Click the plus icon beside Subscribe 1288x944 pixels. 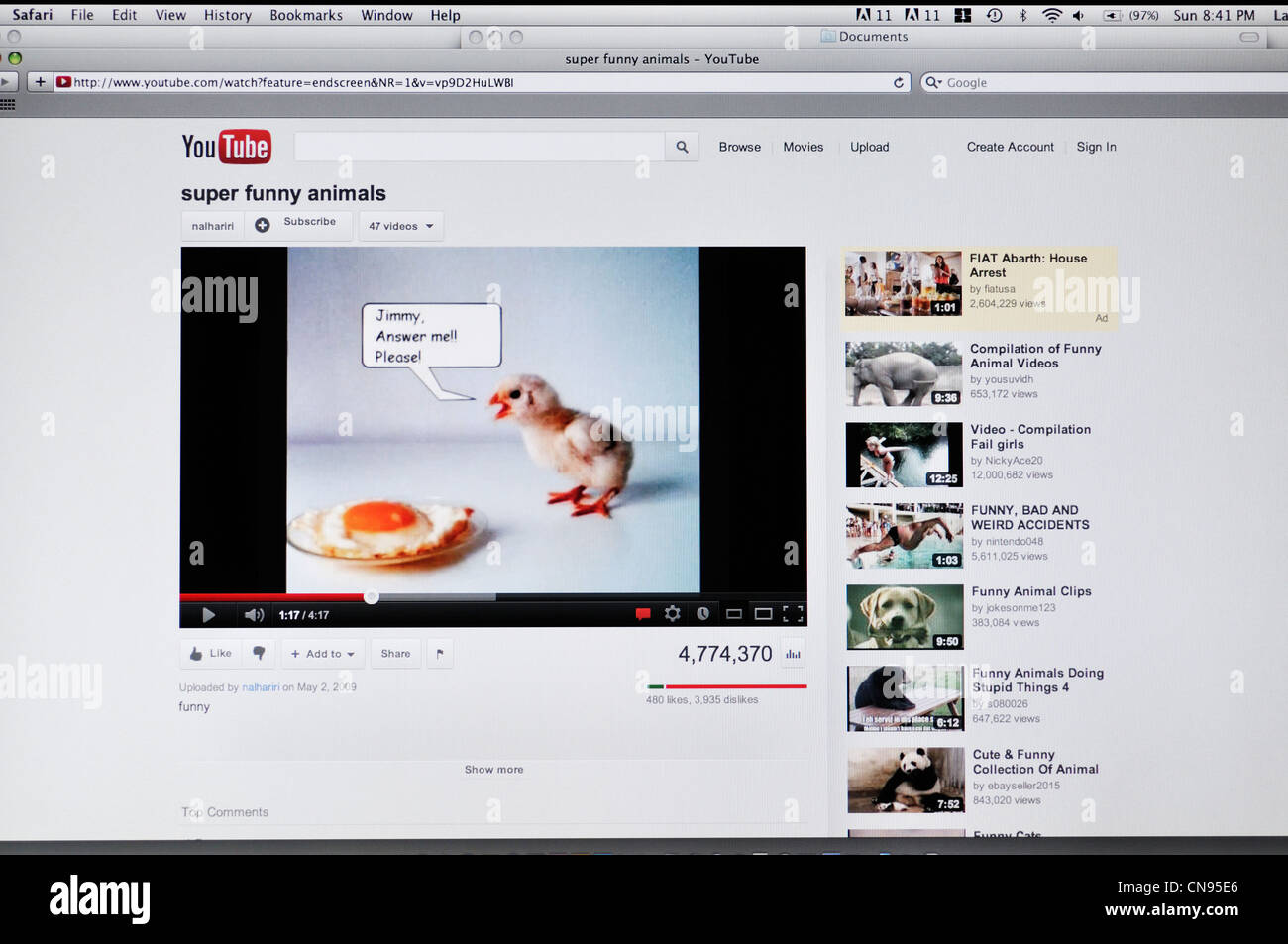pos(262,225)
